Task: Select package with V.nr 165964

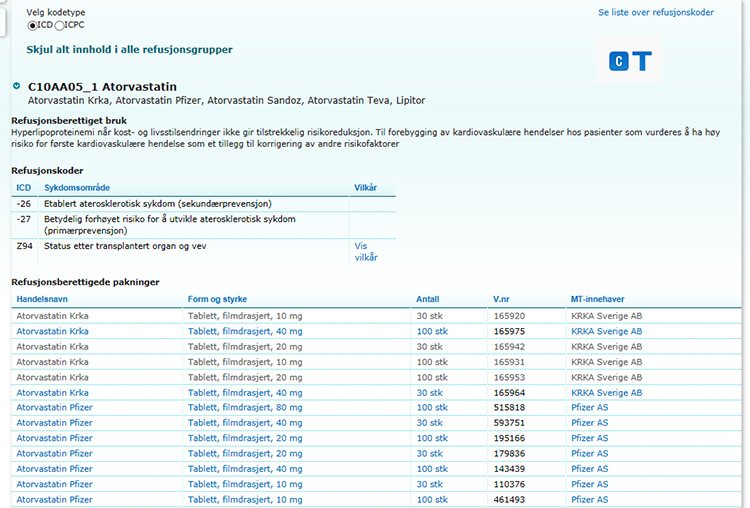Action: (x=509, y=393)
